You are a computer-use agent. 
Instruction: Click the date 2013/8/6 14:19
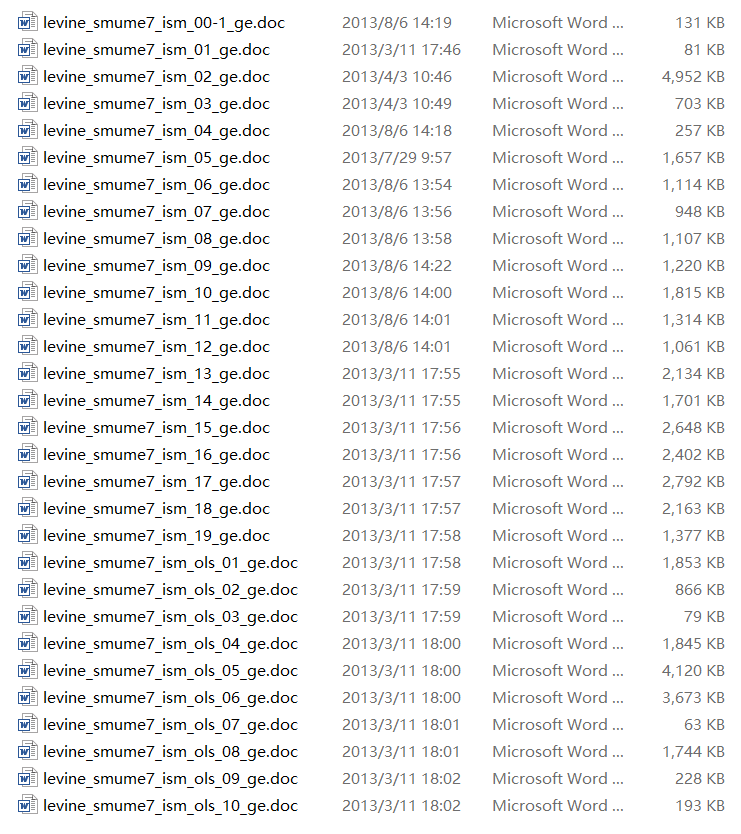[397, 22]
